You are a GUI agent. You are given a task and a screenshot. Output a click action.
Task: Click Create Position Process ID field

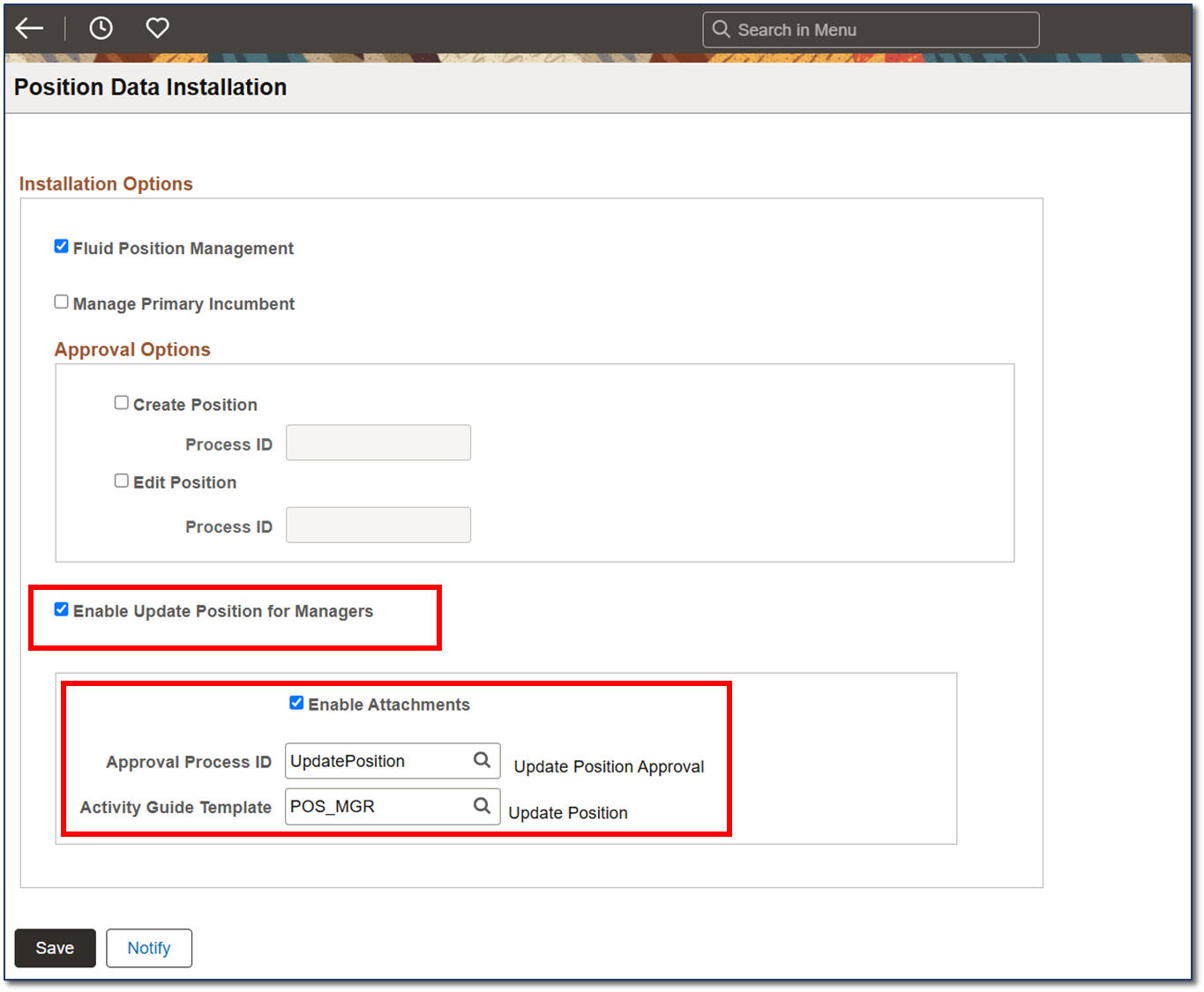(378, 443)
